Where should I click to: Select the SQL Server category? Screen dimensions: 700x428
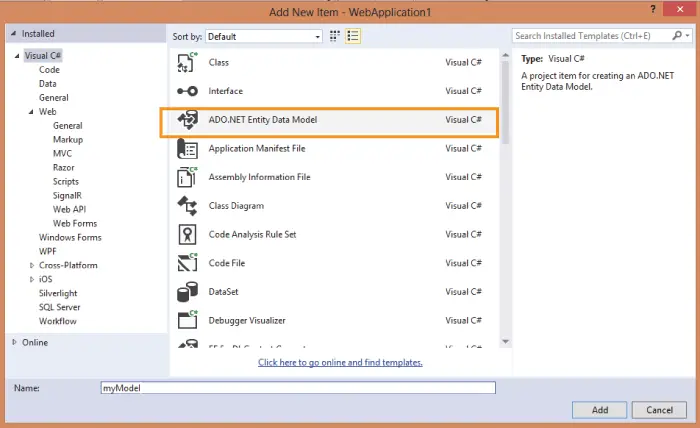pyautogui.click(x=59, y=307)
